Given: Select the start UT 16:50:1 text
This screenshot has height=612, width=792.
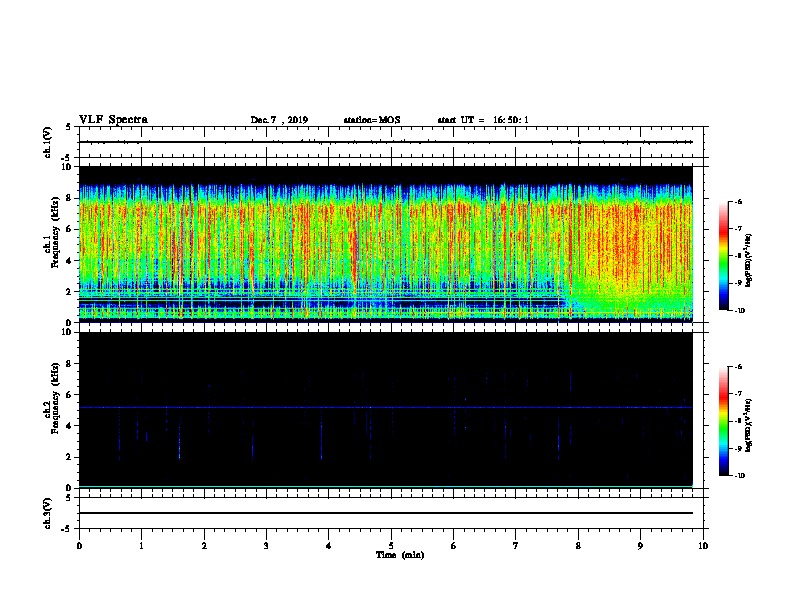Looking at the screenshot, I should [x=483, y=120].
